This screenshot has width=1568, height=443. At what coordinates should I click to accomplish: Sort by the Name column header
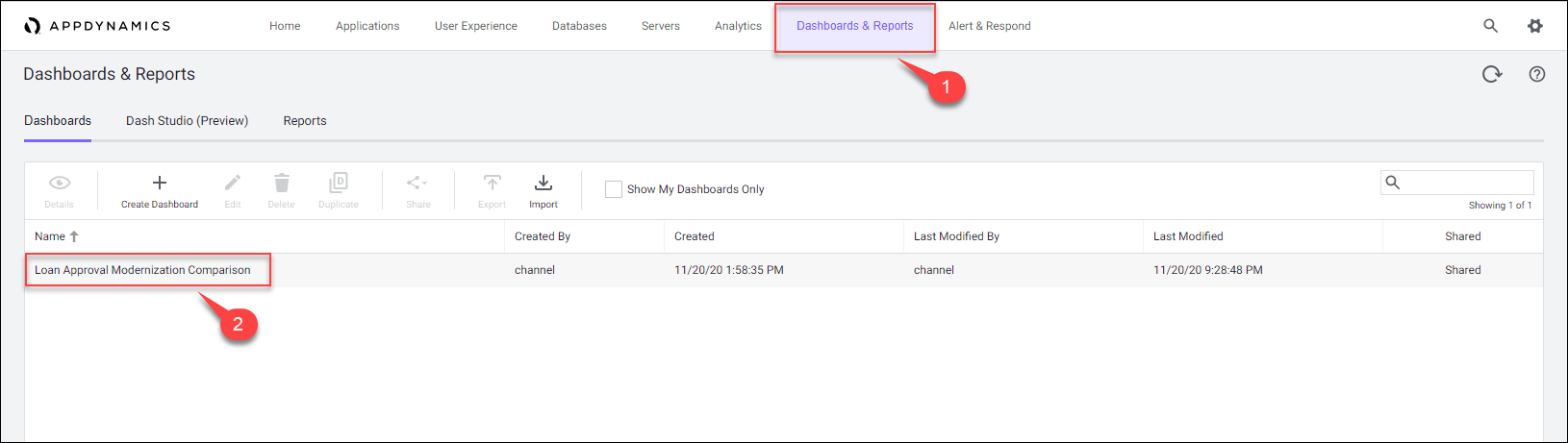pos(50,236)
